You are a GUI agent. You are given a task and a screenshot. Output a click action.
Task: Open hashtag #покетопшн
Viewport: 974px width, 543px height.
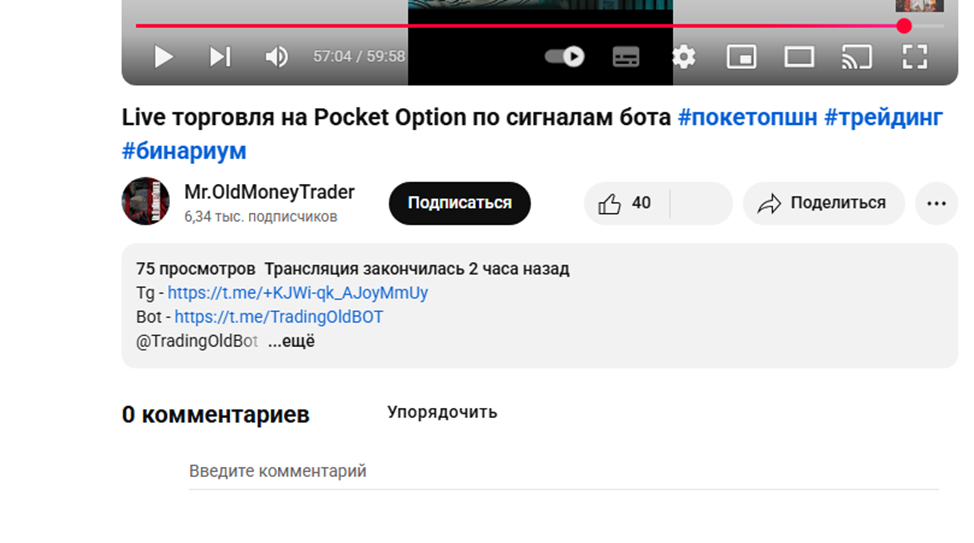click(747, 117)
